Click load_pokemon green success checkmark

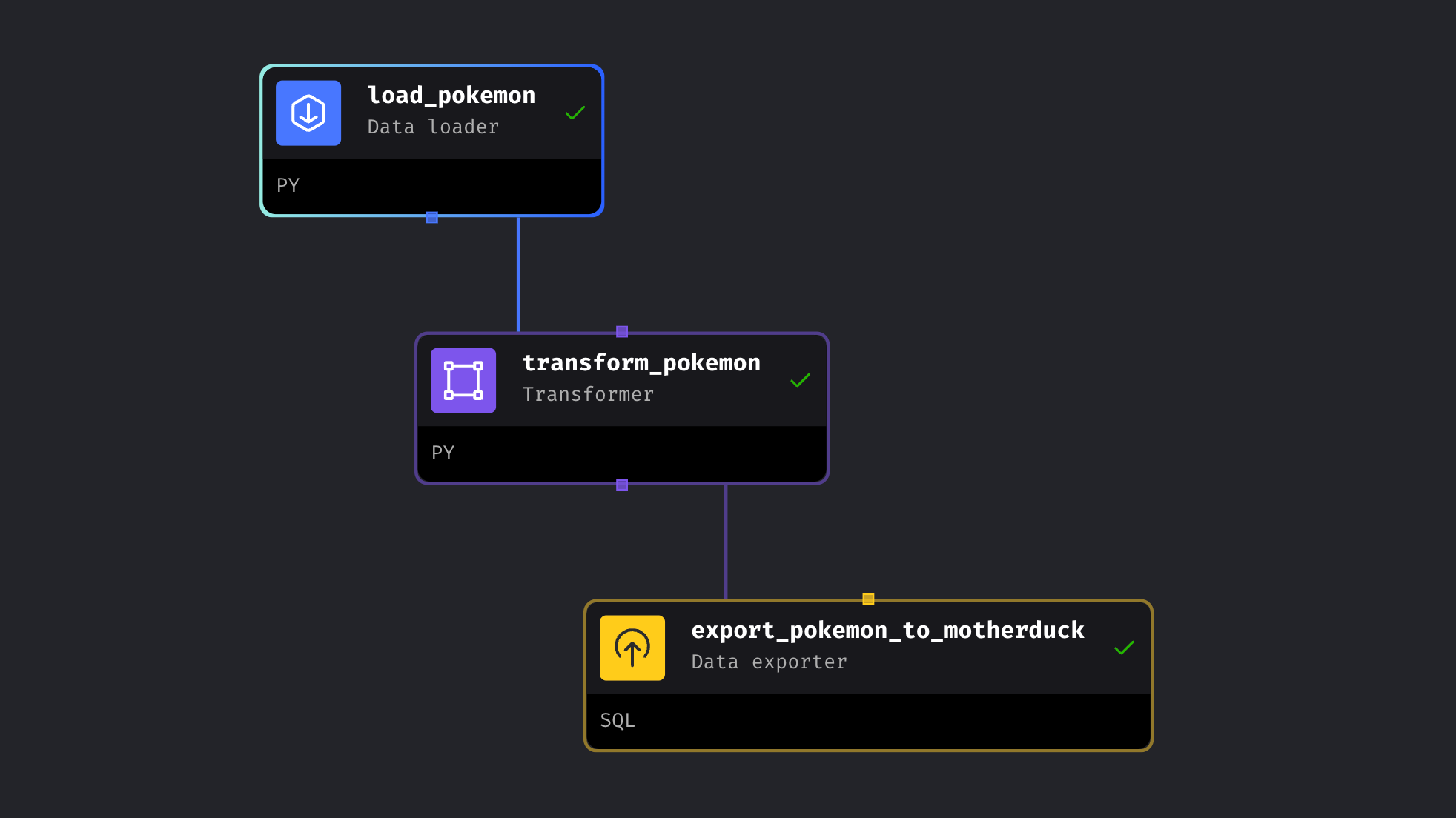[x=575, y=113]
